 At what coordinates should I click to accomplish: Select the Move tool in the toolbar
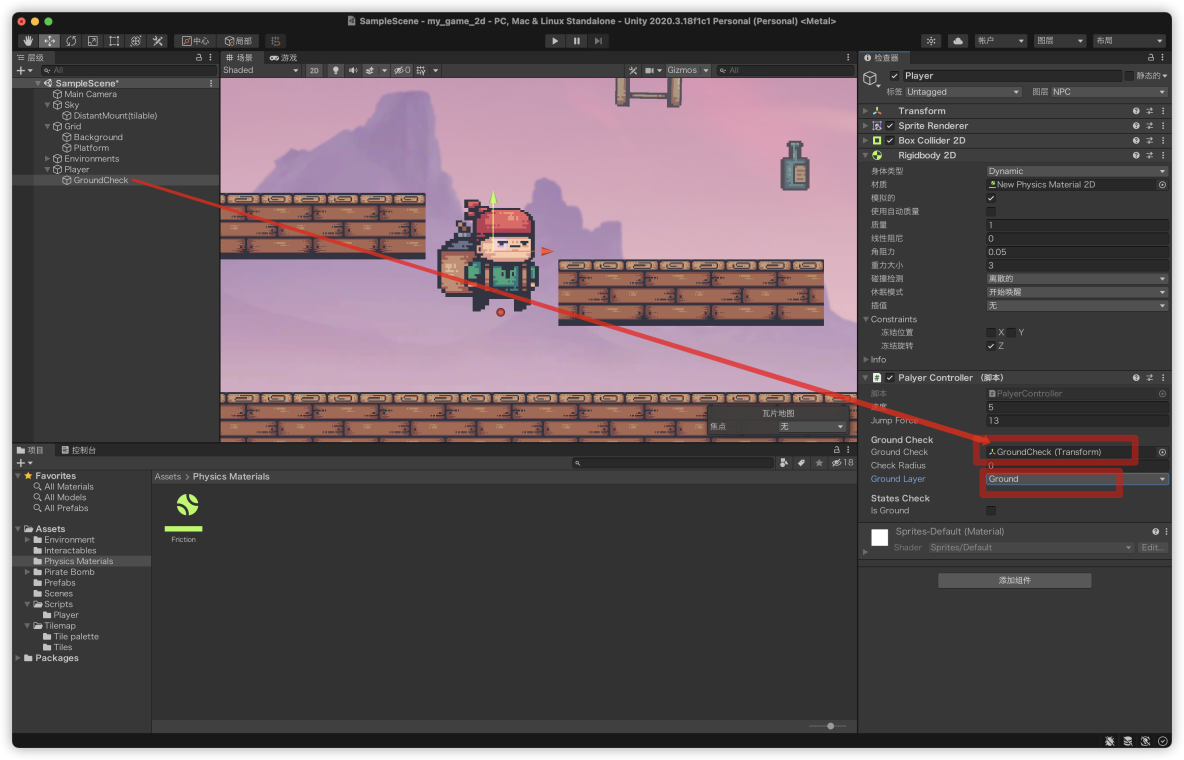click(x=50, y=41)
